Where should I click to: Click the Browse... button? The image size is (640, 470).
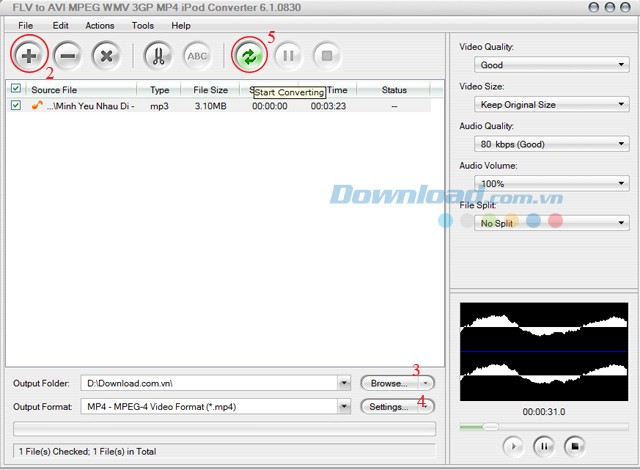point(389,383)
